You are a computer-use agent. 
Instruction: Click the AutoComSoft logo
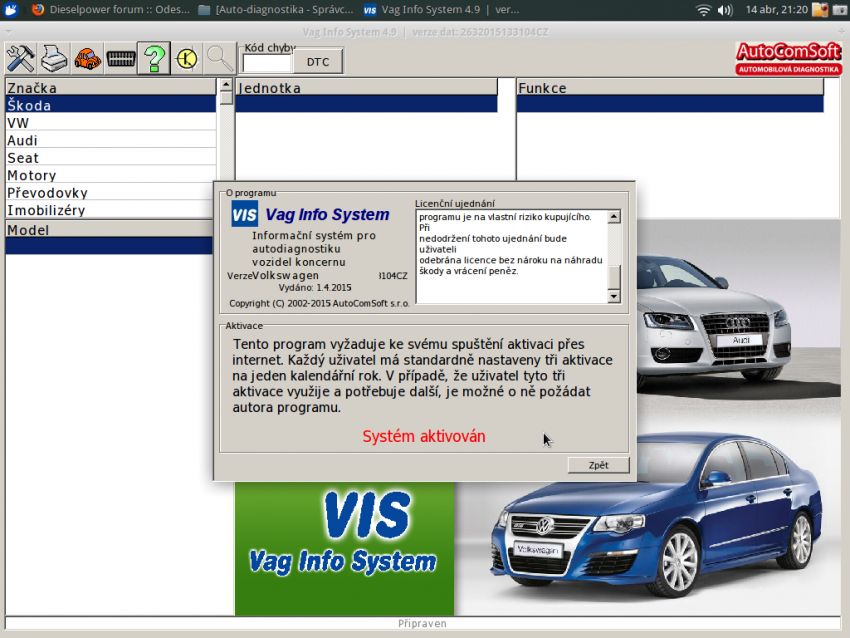point(788,58)
